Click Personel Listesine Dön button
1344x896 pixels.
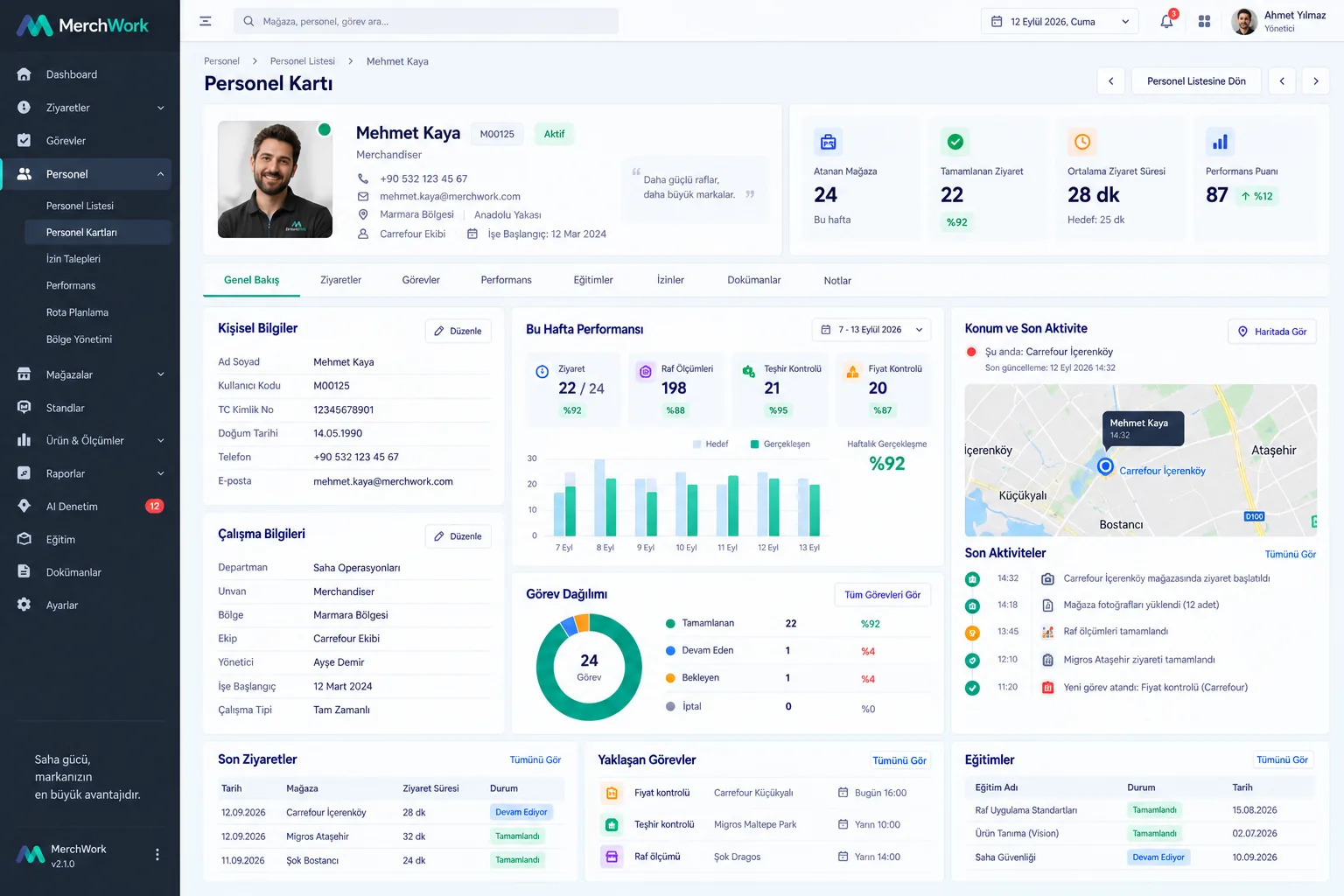click(x=1196, y=81)
